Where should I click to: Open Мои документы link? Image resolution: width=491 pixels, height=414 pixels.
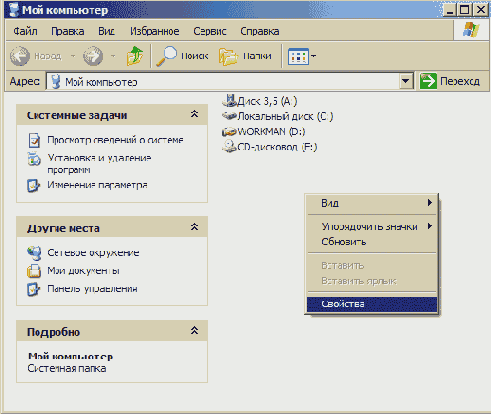click(83, 270)
